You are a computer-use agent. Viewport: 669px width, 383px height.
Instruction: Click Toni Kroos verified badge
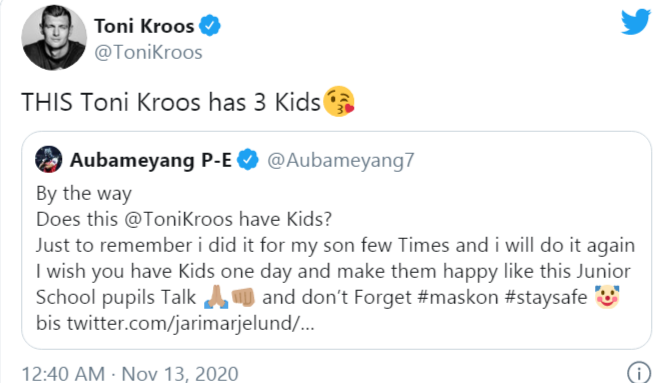coord(210,26)
